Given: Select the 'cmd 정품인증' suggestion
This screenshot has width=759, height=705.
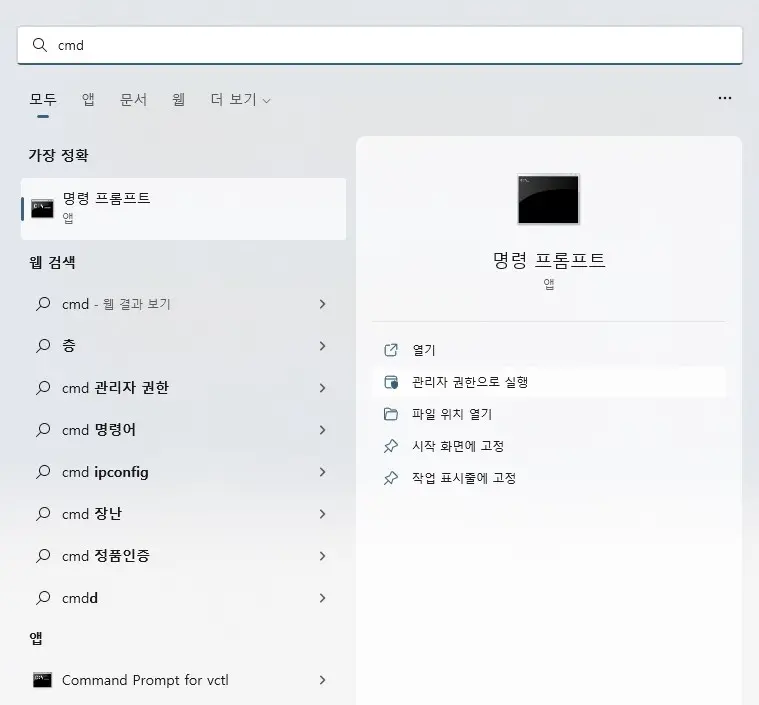Looking at the screenshot, I should click(183, 556).
